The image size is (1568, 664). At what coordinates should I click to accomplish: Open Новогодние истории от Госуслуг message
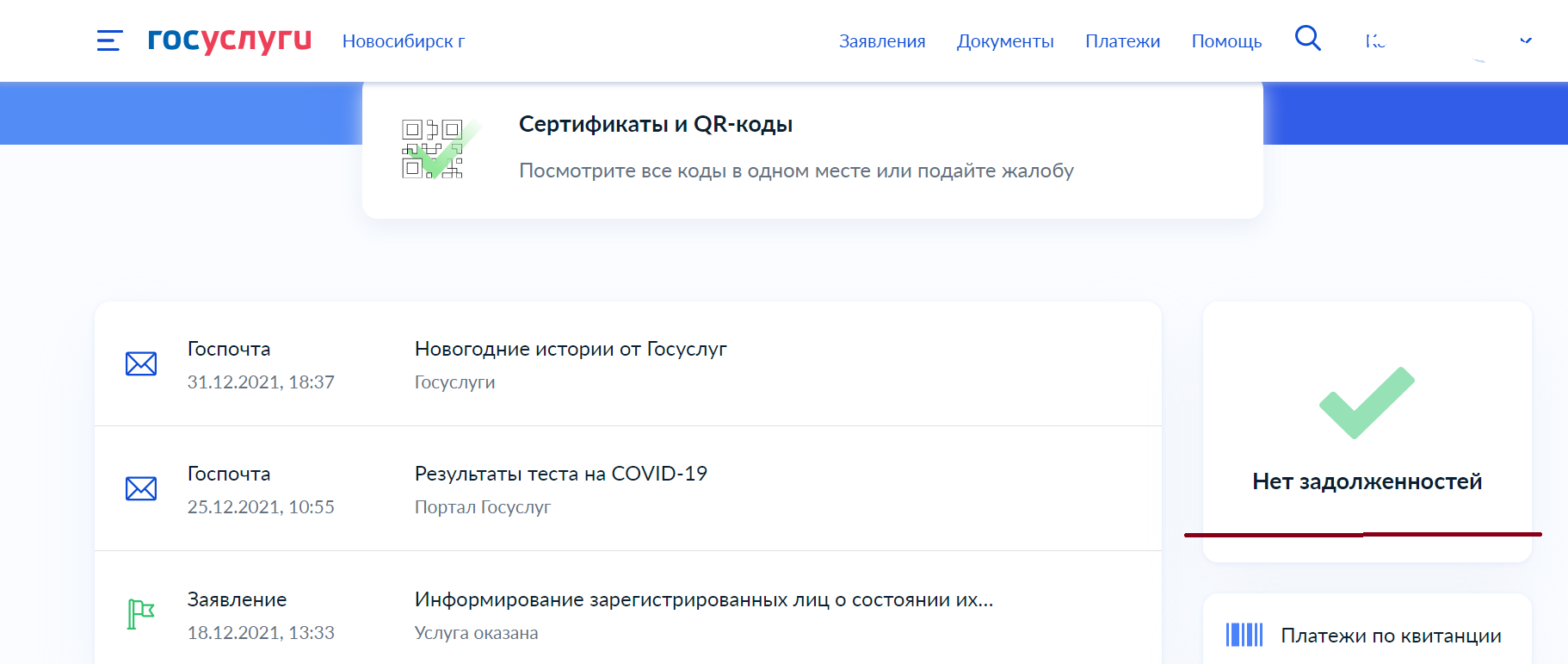tap(571, 349)
